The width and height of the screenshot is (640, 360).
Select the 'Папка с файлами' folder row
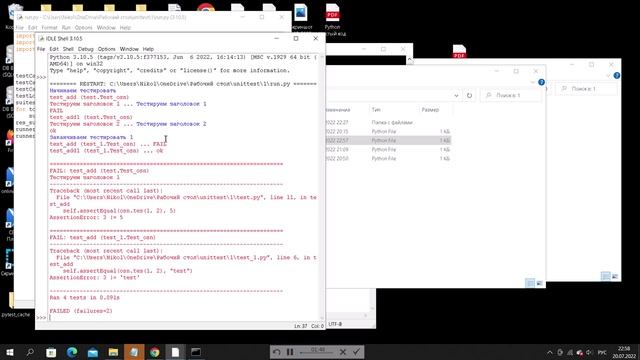[x=389, y=122]
